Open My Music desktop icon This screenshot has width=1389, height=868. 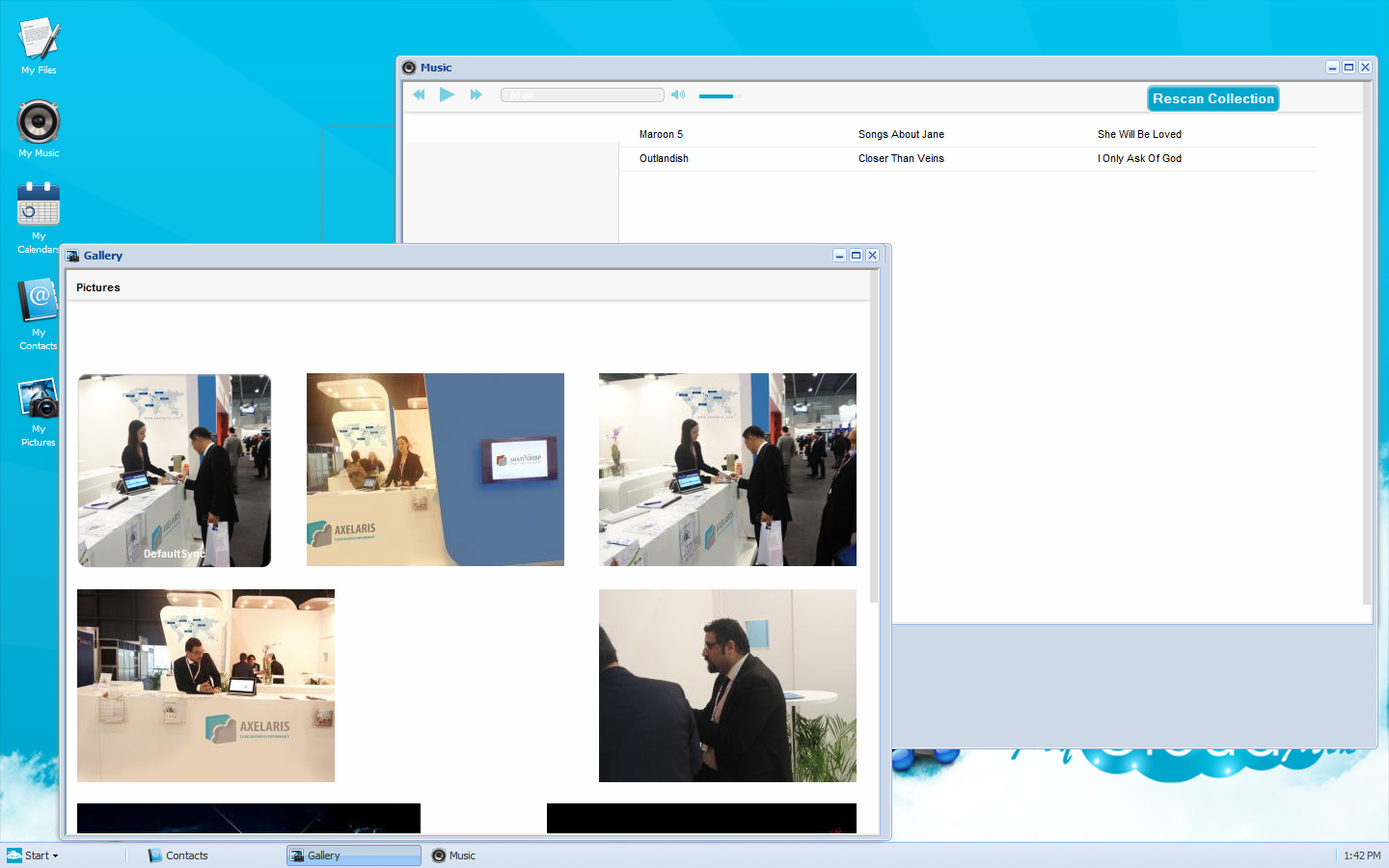click(39, 128)
